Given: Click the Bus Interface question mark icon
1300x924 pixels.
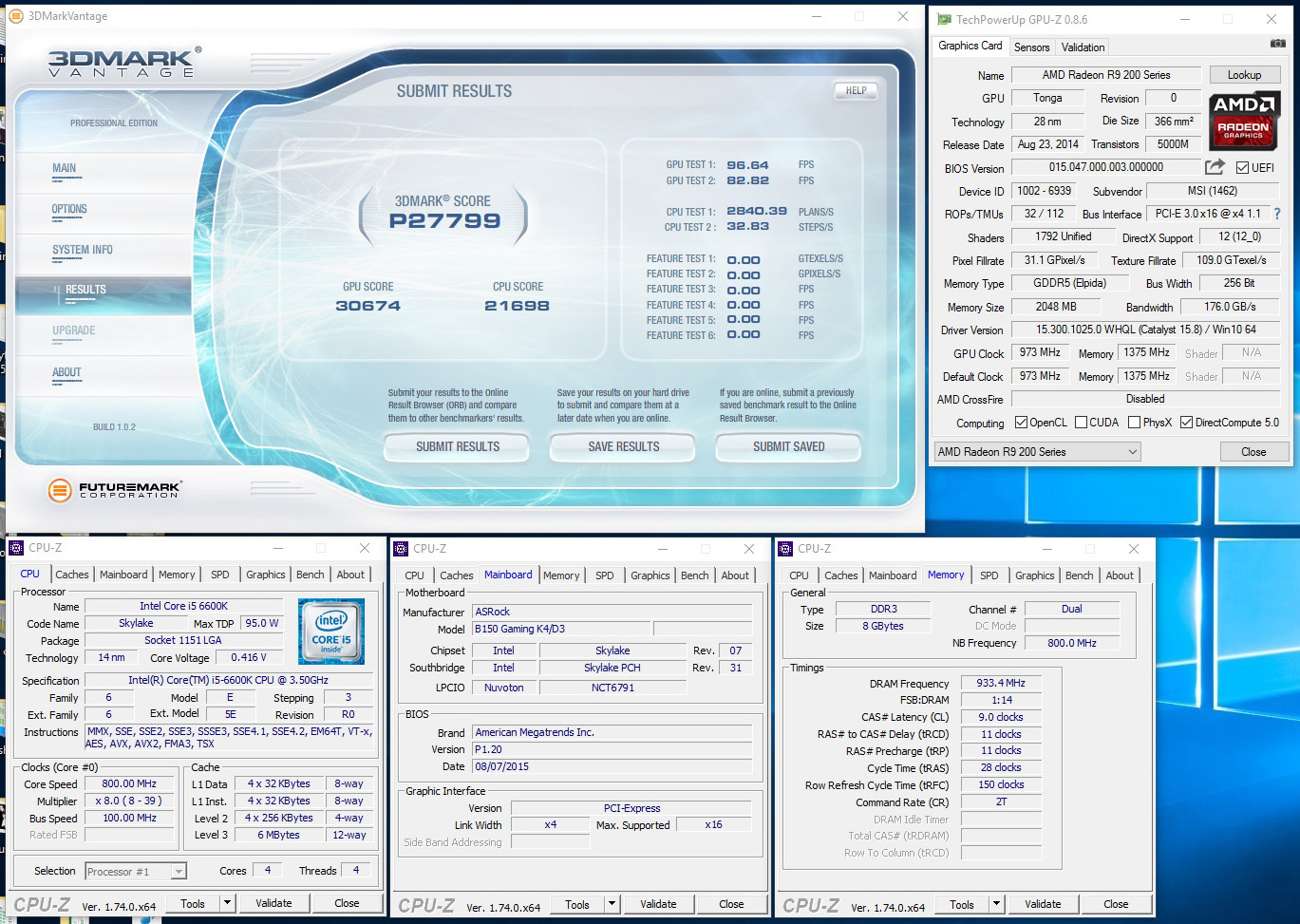Looking at the screenshot, I should pyautogui.click(x=1277, y=214).
